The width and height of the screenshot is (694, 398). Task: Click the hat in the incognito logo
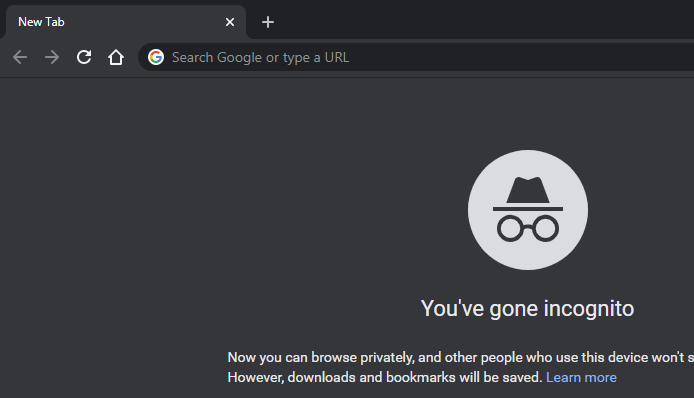(528, 194)
